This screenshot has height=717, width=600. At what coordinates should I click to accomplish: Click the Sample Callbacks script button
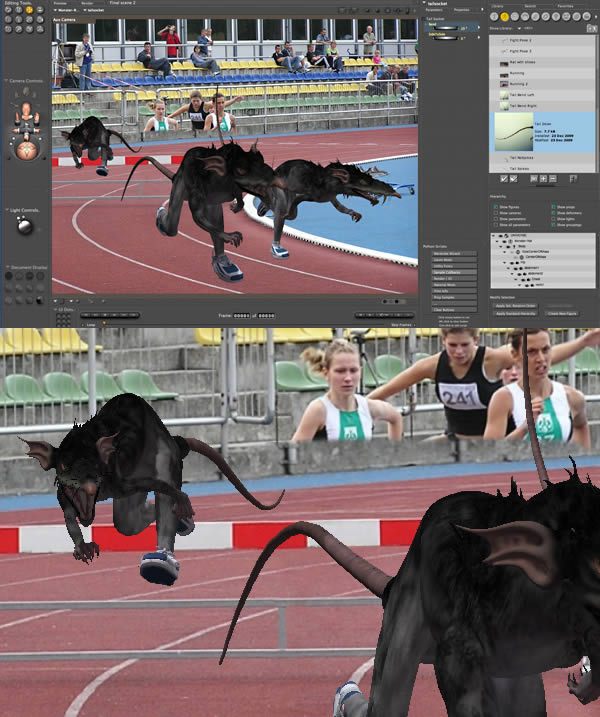tap(454, 272)
